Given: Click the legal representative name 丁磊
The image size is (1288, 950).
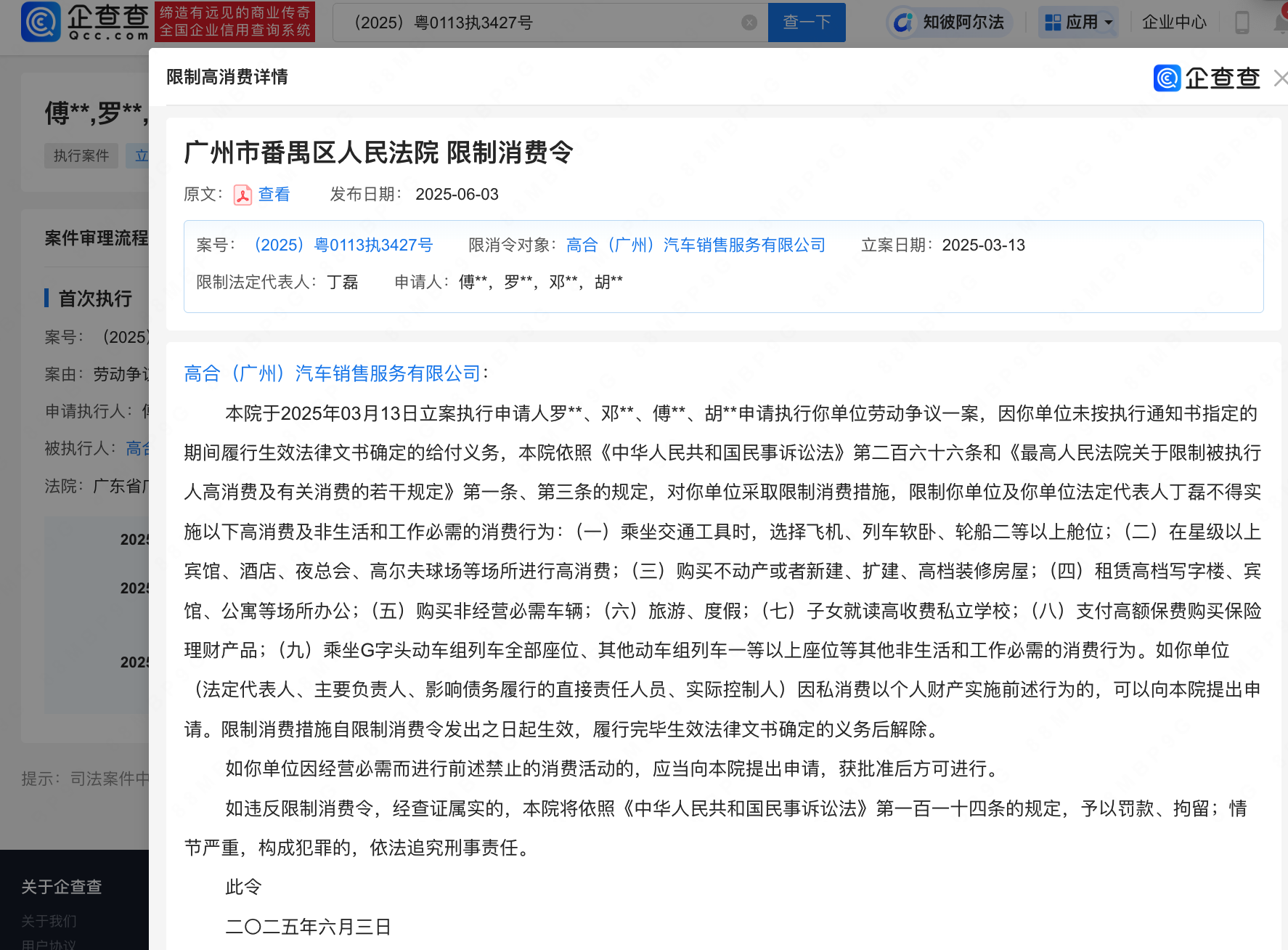Looking at the screenshot, I should point(343,283).
